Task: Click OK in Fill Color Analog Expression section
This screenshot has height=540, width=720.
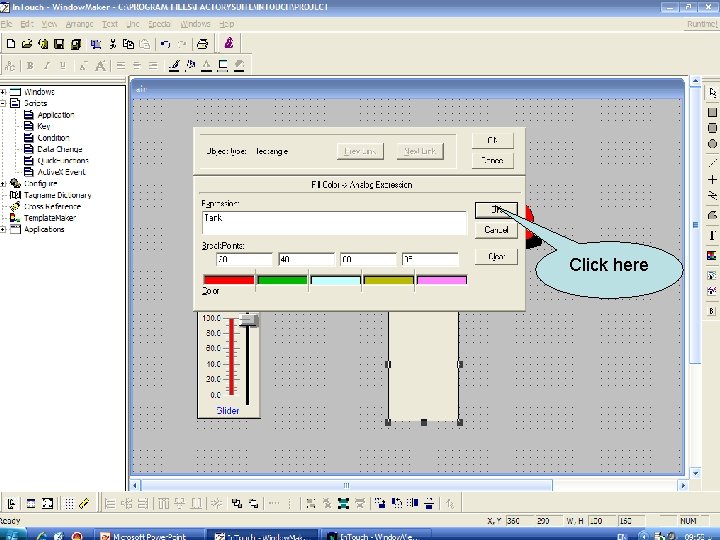Action: pos(496,210)
